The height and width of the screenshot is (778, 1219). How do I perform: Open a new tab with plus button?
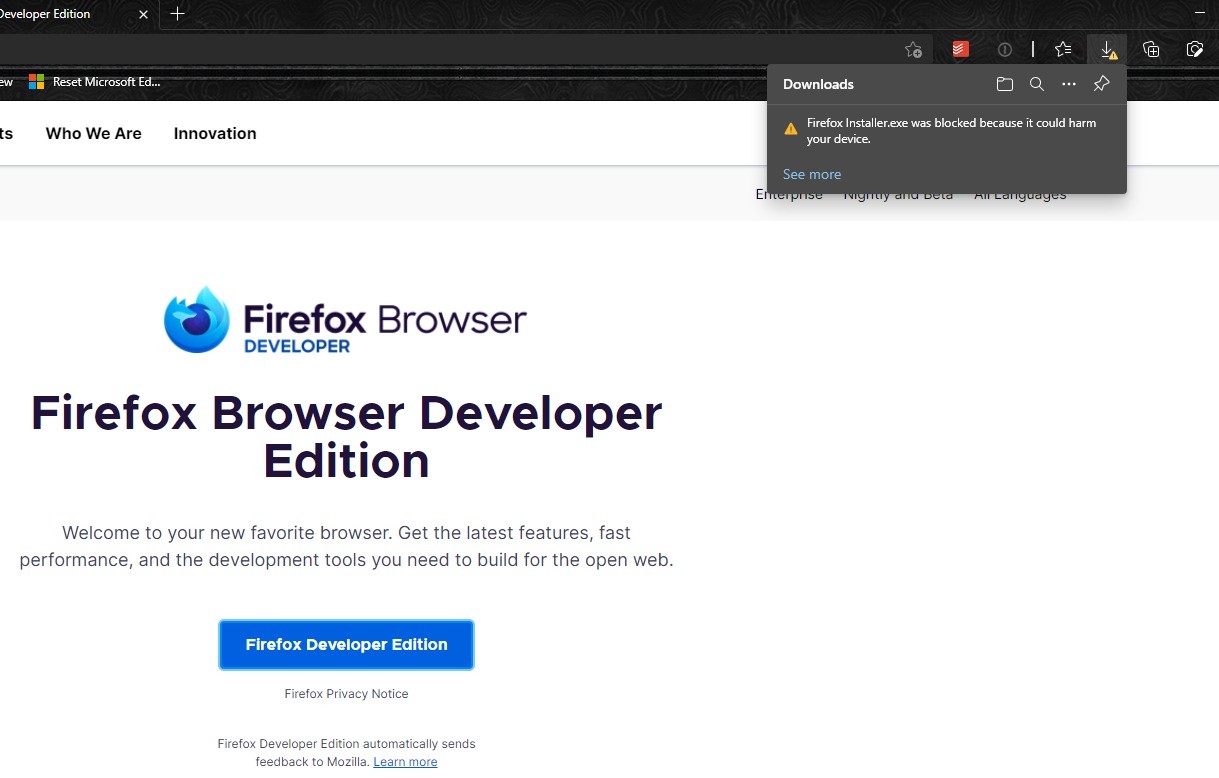(x=177, y=14)
